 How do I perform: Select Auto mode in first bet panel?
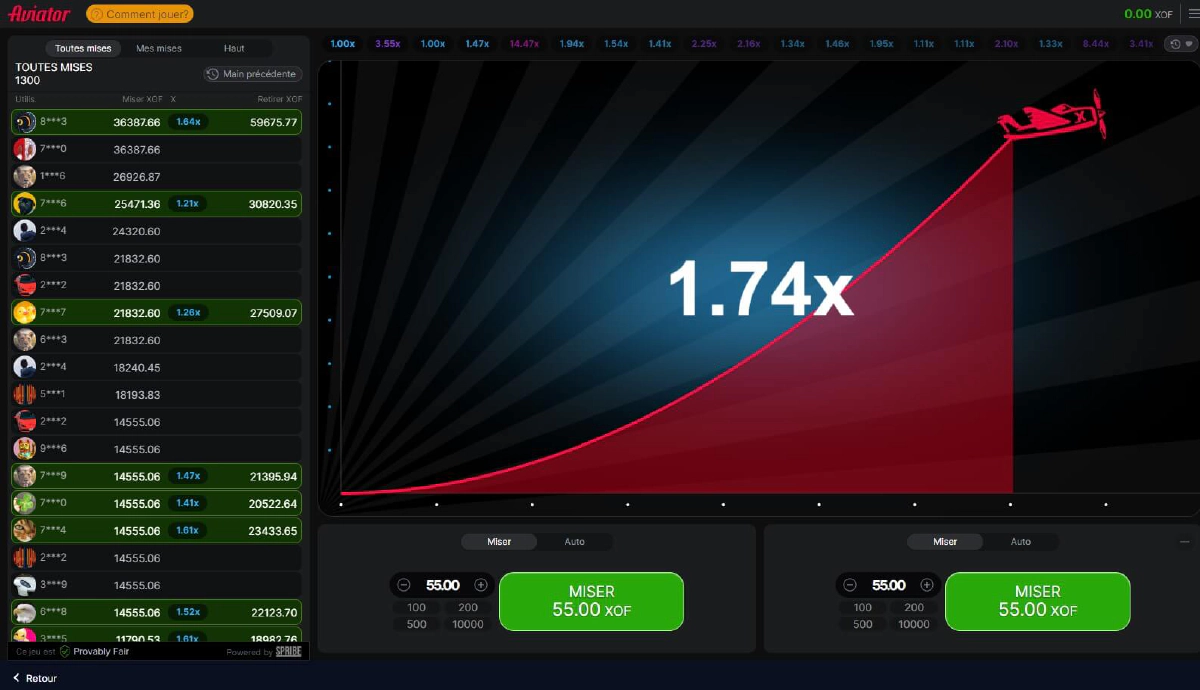tap(575, 542)
